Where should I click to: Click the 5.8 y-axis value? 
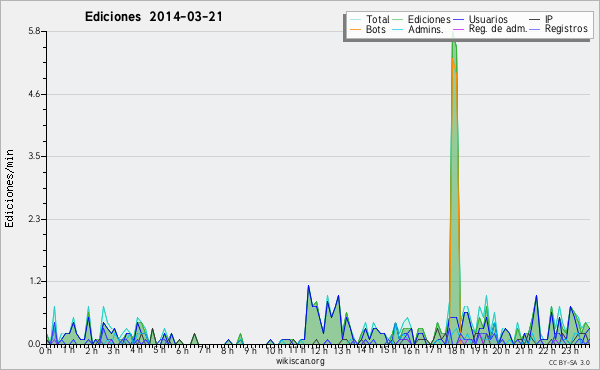tap(34, 31)
